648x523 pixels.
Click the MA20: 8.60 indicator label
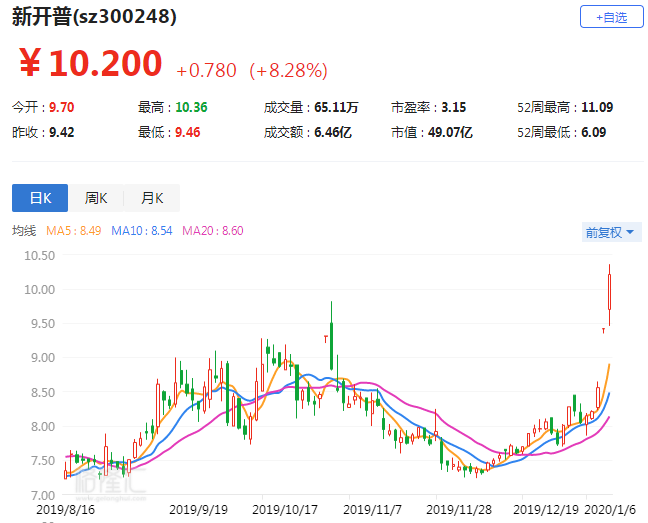(213, 231)
